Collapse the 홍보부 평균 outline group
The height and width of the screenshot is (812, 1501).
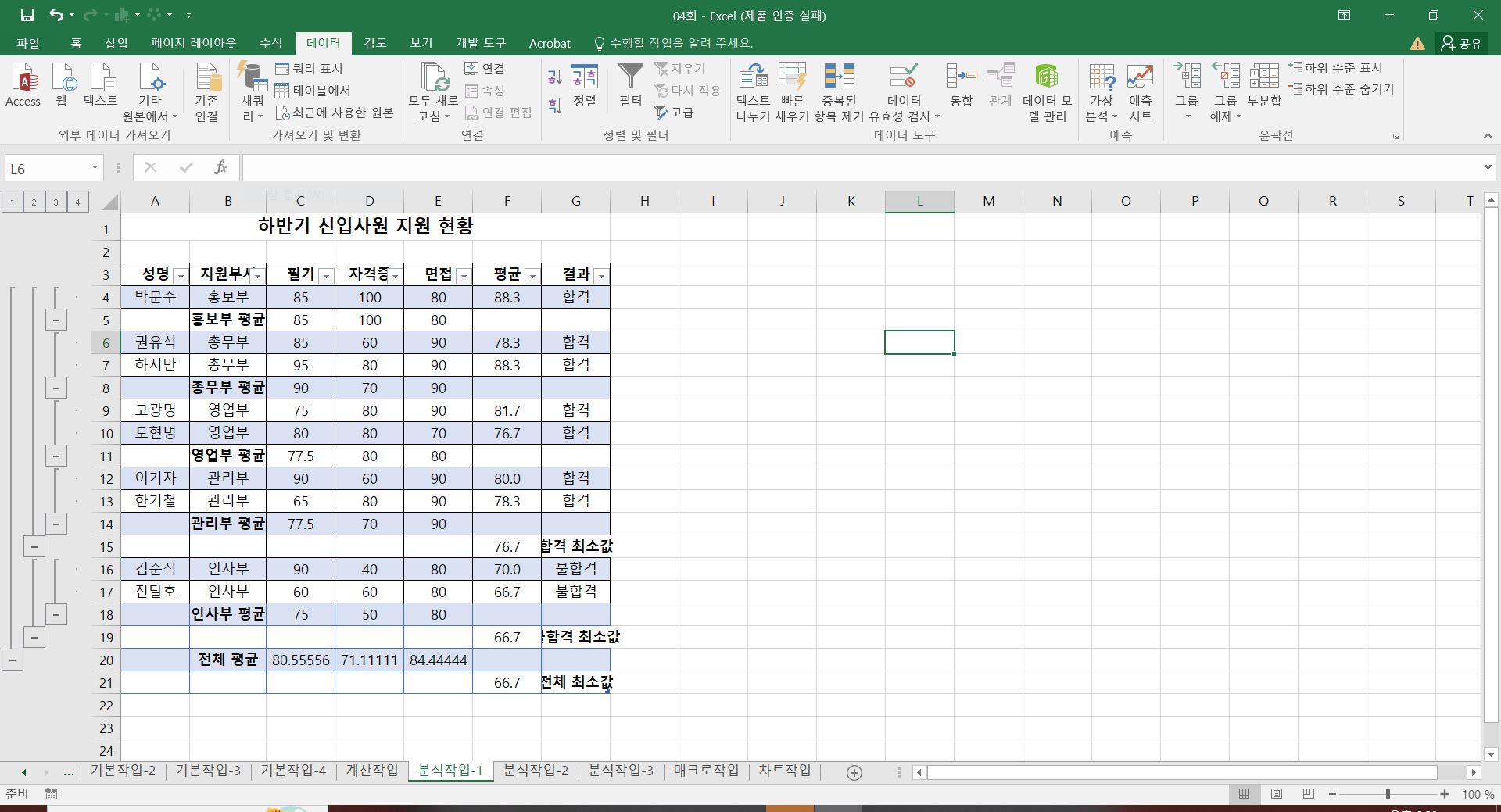56,320
